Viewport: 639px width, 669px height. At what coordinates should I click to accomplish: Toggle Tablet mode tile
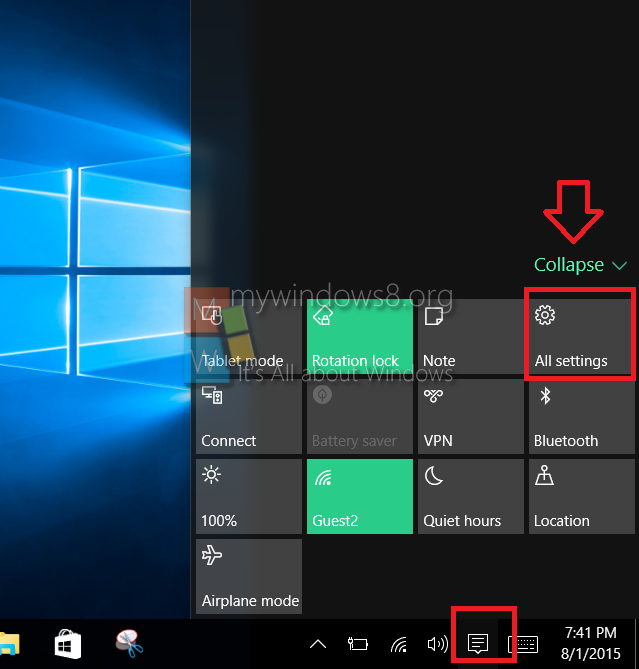tap(248, 337)
